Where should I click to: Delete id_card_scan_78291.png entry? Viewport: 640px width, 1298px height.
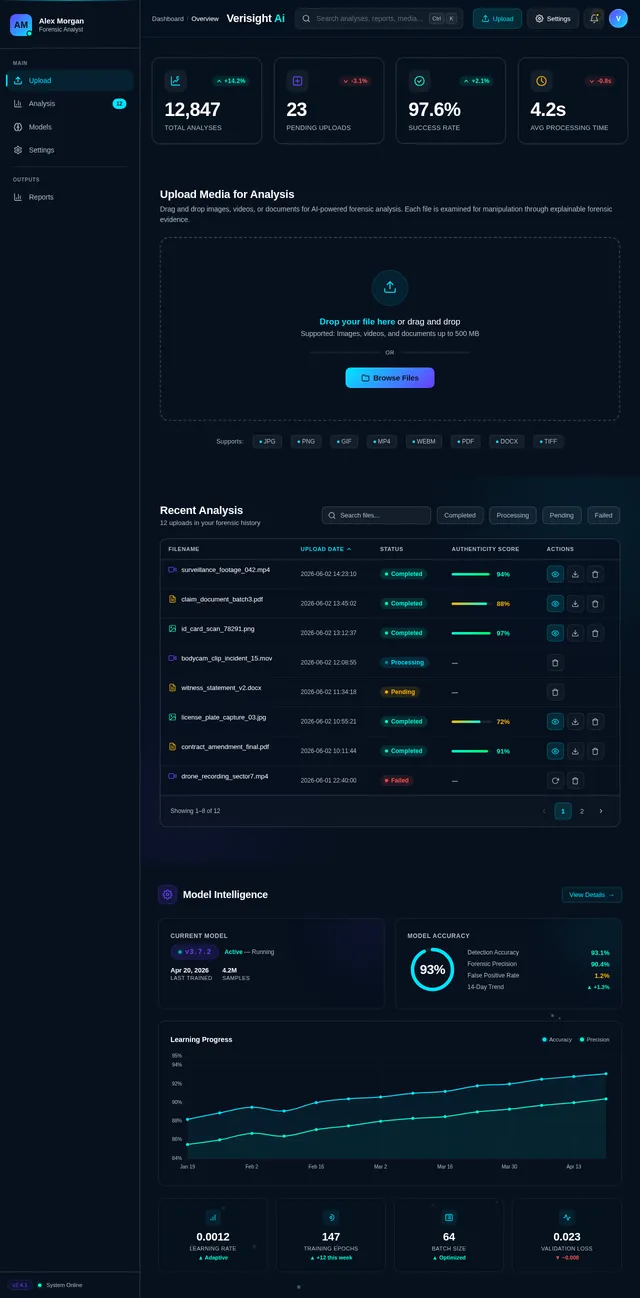click(x=595, y=633)
